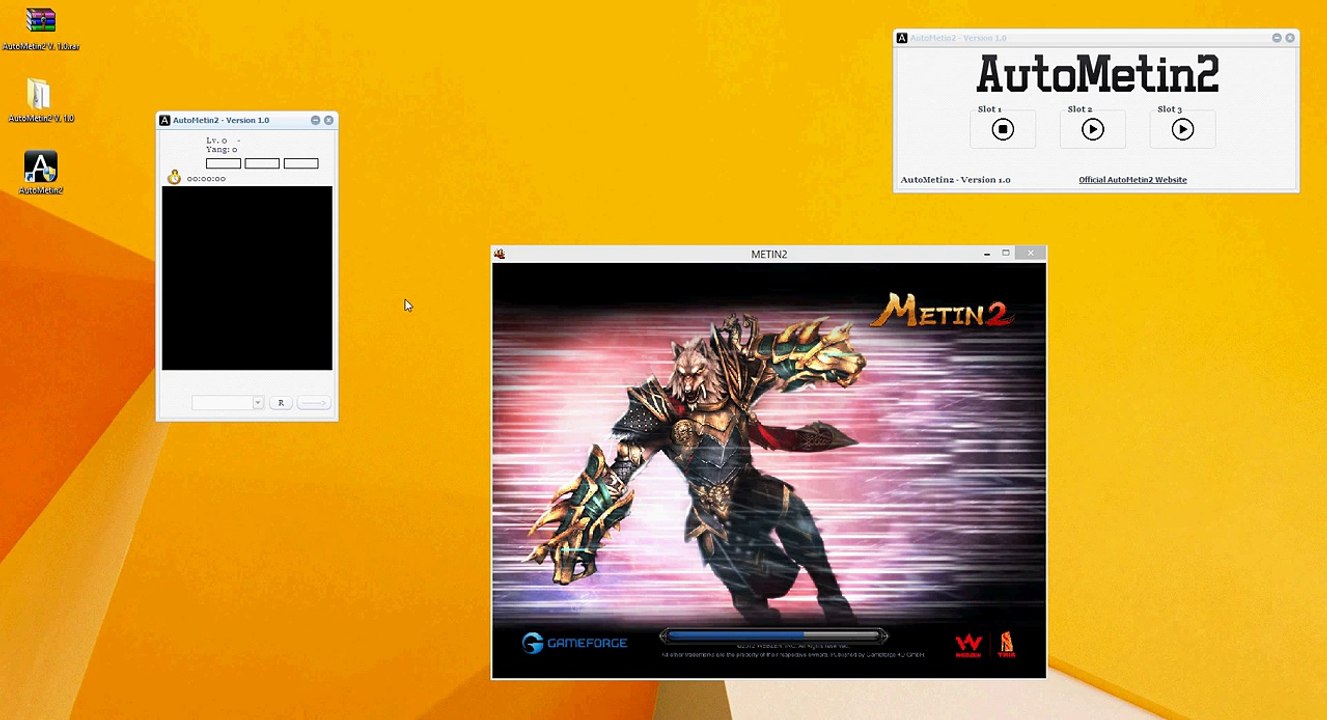Maximize the METIN2 game window
The image size is (1327, 720).
tap(1006, 253)
